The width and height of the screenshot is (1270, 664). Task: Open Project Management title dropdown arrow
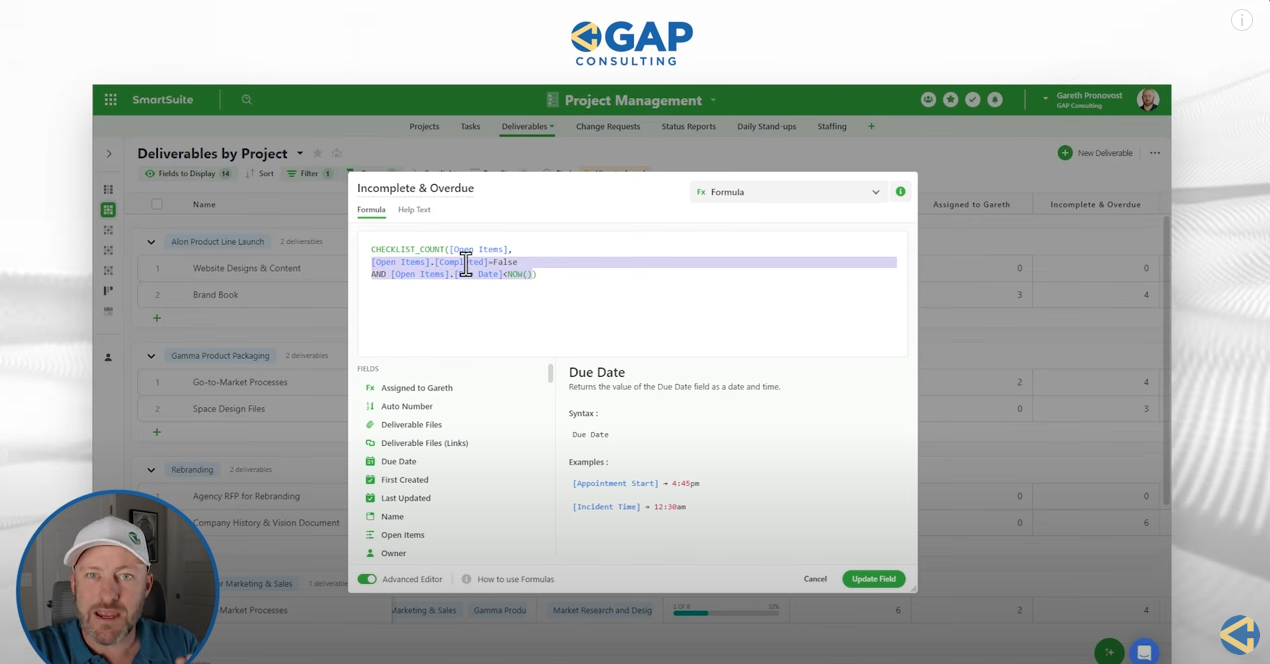[x=713, y=100]
